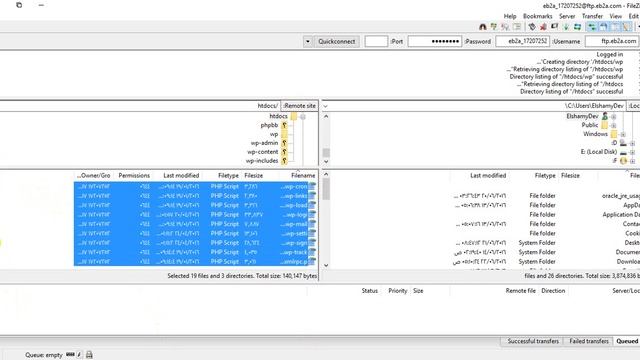The height and width of the screenshot is (360, 640).
Task: Click the Port input field
Action: [376, 41]
